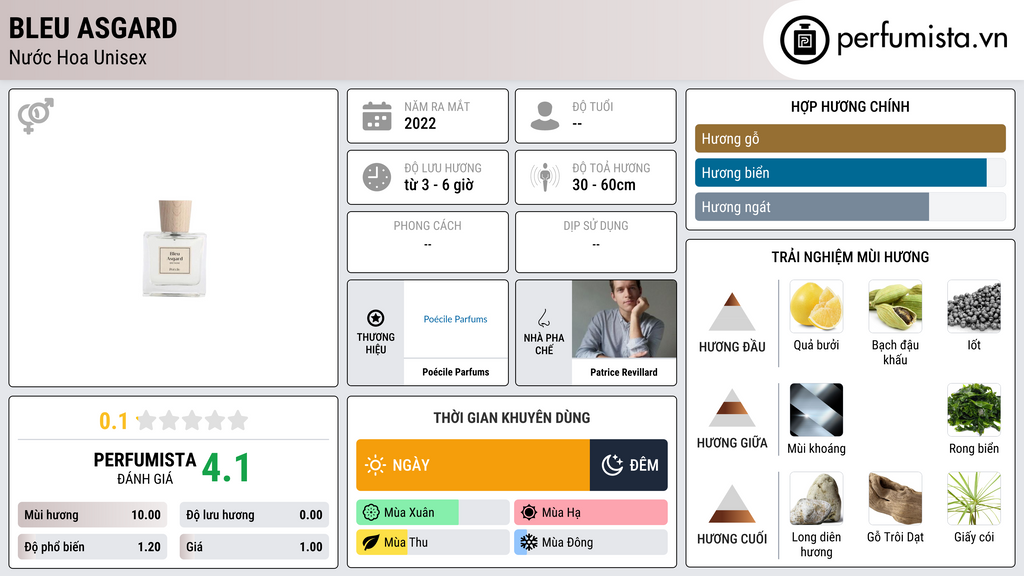The height and width of the screenshot is (576, 1024).
Task: Click the green 4.1 Perfumista rating
Action: pyautogui.click(x=226, y=468)
